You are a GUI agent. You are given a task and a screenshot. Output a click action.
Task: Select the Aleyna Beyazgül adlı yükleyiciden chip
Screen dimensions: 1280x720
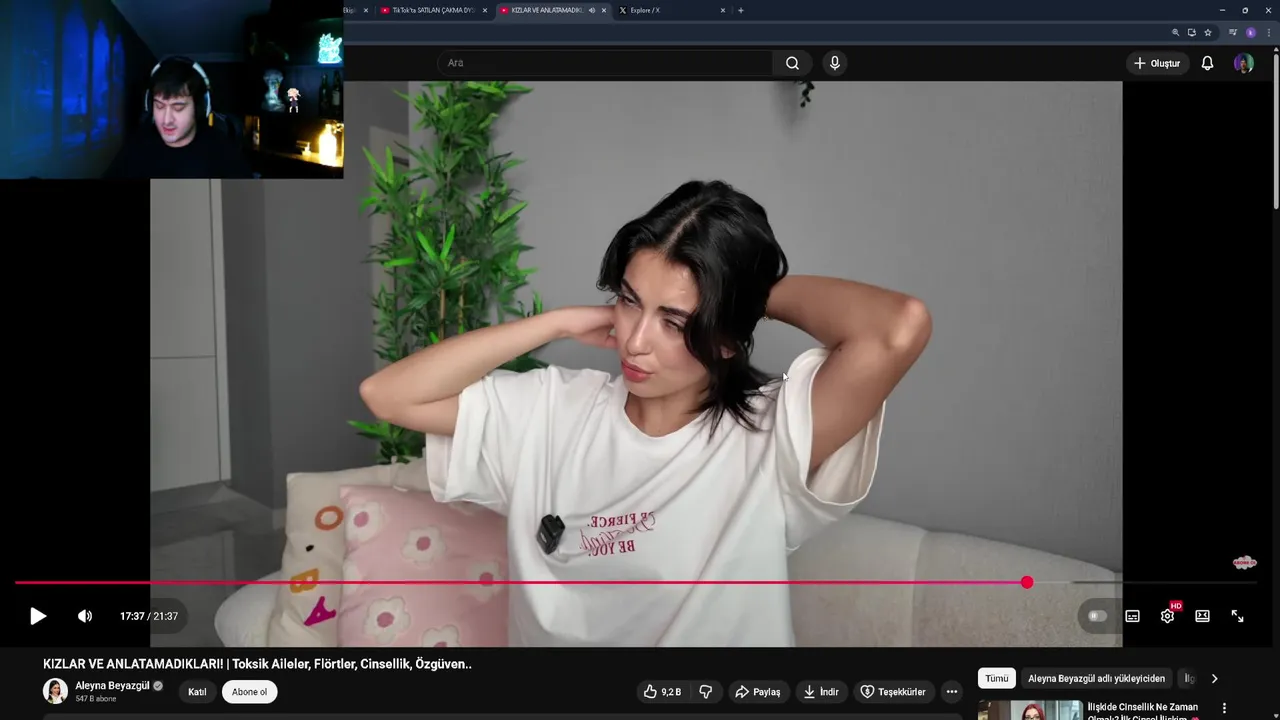1096,678
